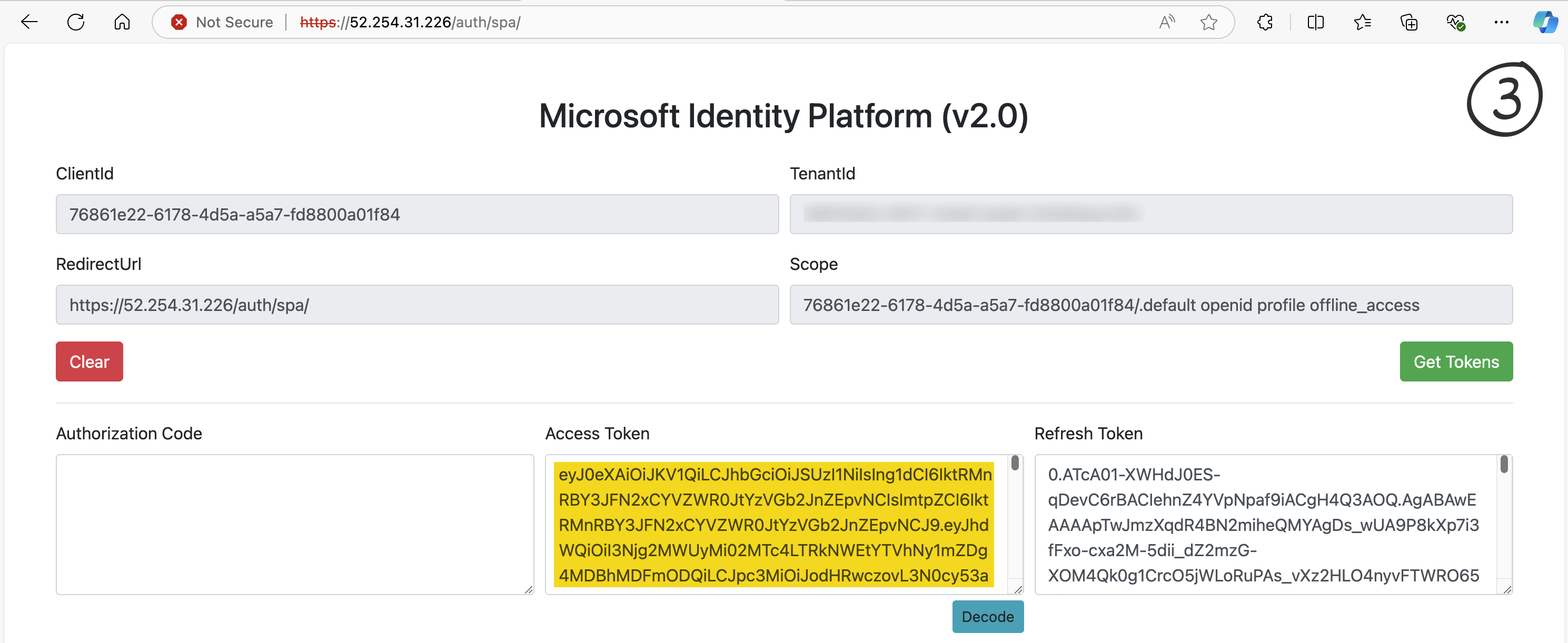Click the Scope input field
Screen dimensions: 1568x643
tap(1150, 305)
